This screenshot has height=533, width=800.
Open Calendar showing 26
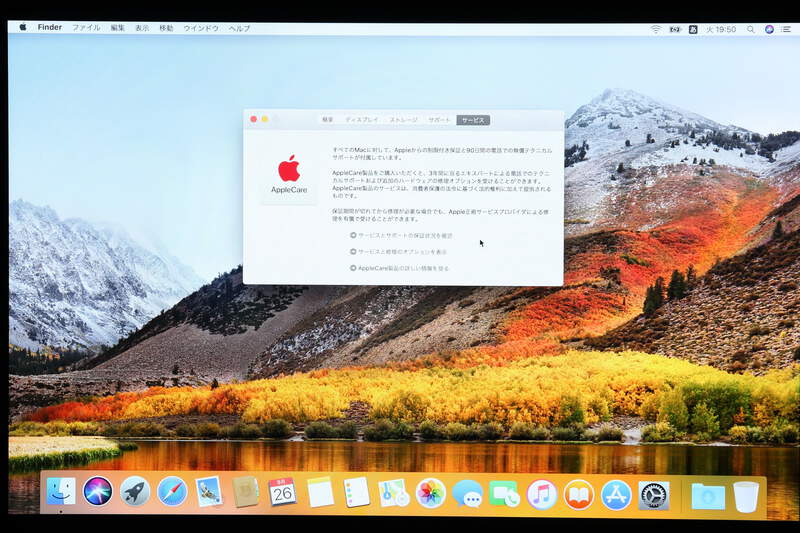pyautogui.click(x=282, y=492)
